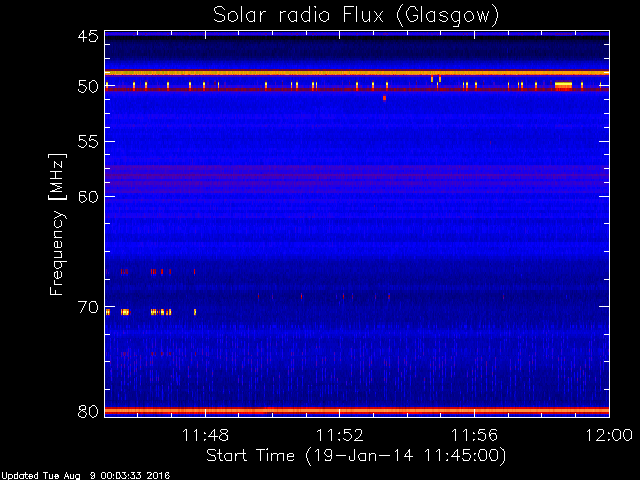Click the '12:00' time tick label
The width and height of the screenshot is (640, 480).
coord(609,435)
